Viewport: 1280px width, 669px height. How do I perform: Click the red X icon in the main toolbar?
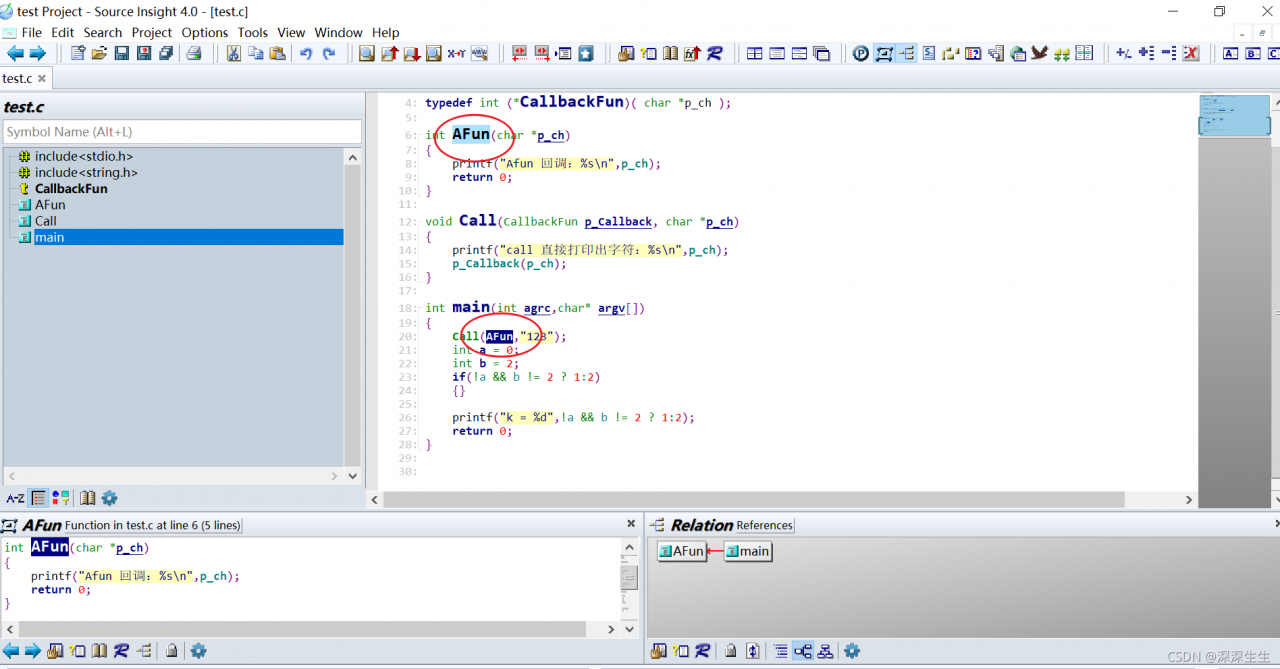[x=1190, y=54]
